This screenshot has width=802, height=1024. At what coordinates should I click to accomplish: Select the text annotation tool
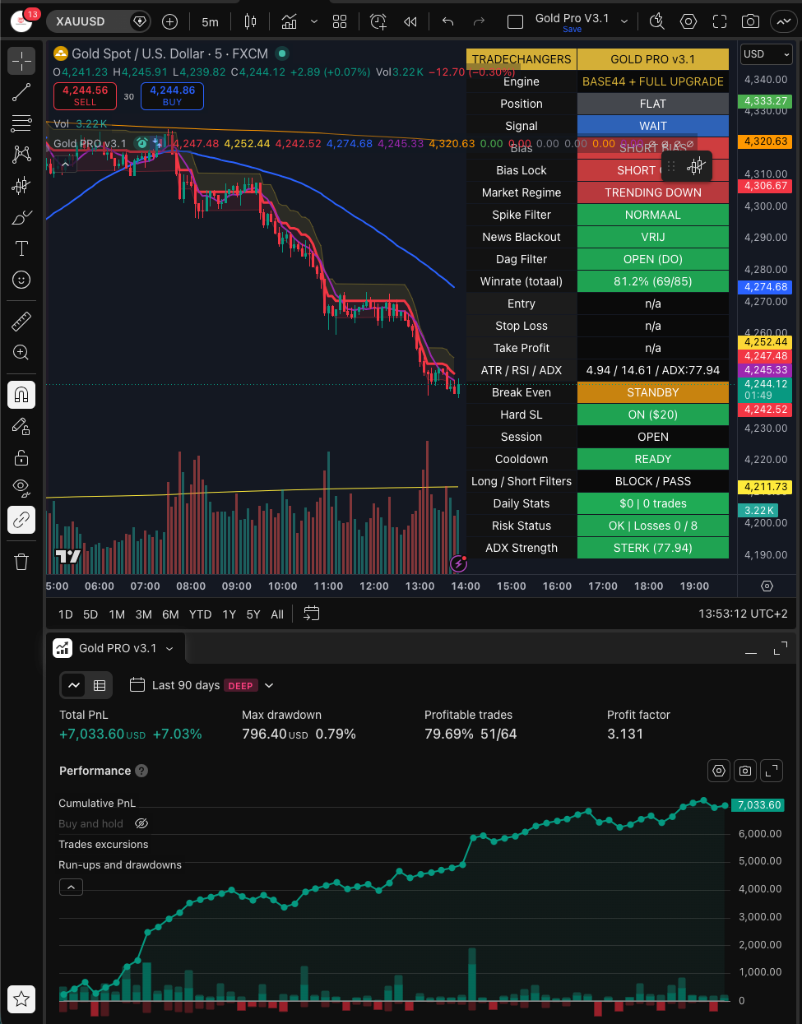click(x=22, y=248)
